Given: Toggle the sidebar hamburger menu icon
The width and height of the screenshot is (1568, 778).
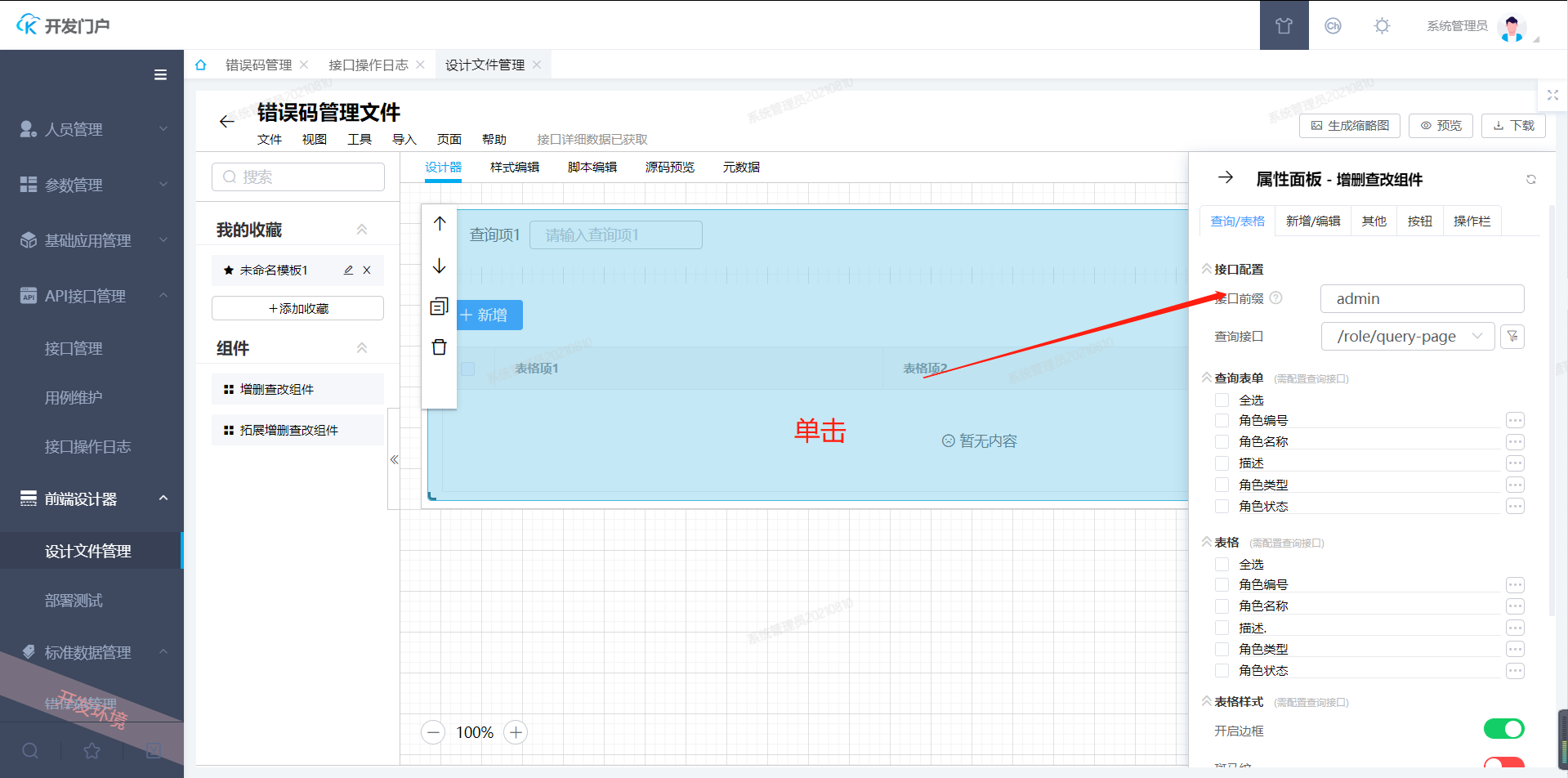Looking at the screenshot, I should click(x=161, y=75).
